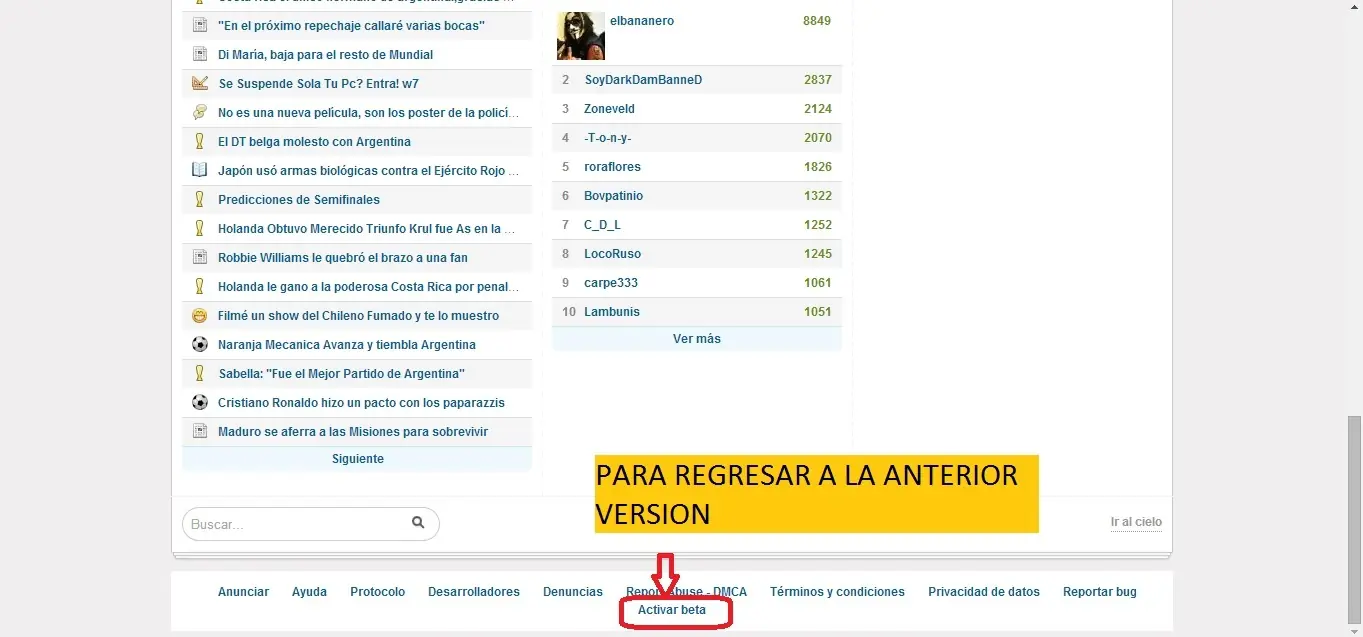Screen dimensions: 1363x637
Task: Click the icon beside "En el próximo repechaje" post
Action: [x=199, y=25]
